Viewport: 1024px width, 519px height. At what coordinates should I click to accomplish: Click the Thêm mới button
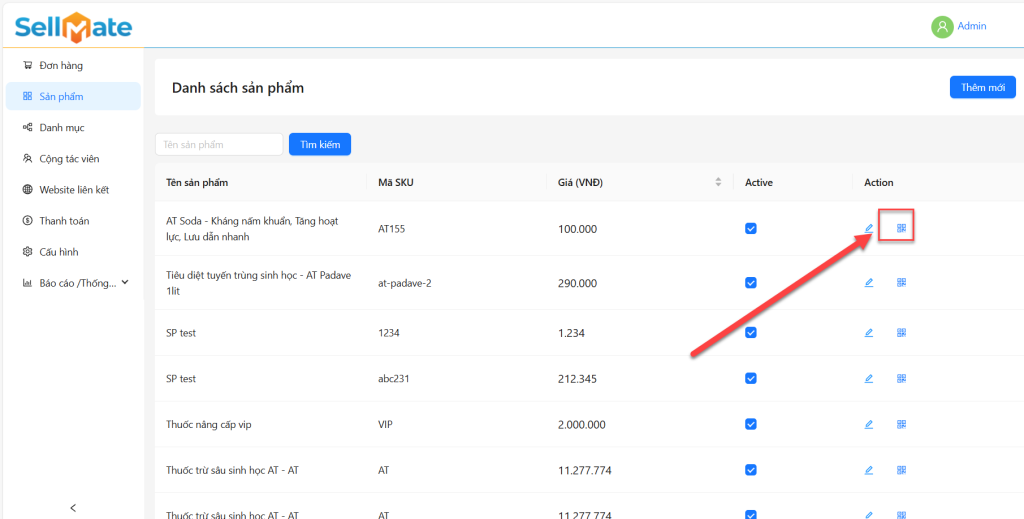[982, 88]
